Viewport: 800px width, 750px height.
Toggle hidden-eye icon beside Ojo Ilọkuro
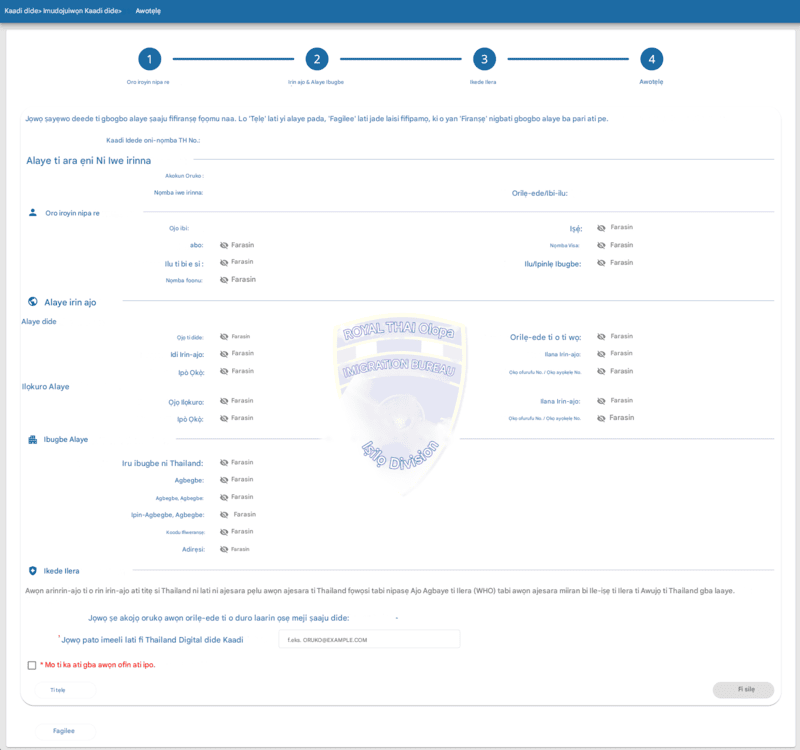point(223,401)
